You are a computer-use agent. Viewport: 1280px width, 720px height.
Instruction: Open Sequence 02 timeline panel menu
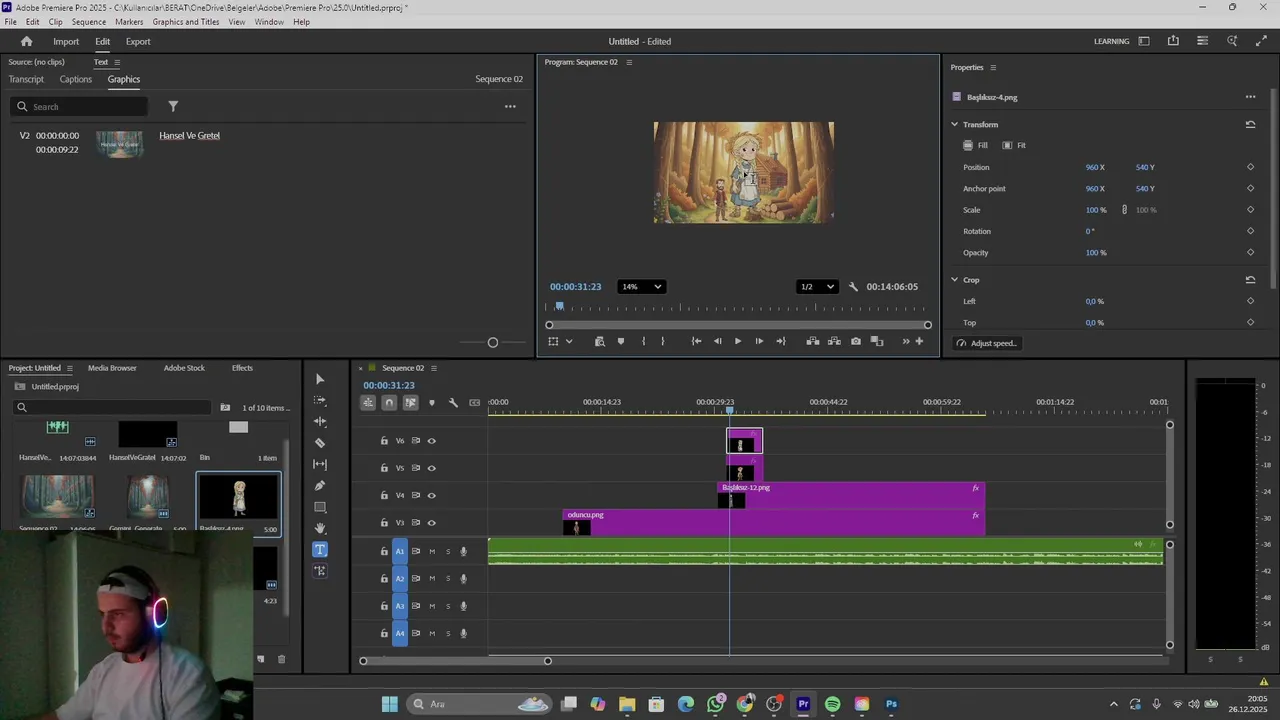[x=433, y=368]
